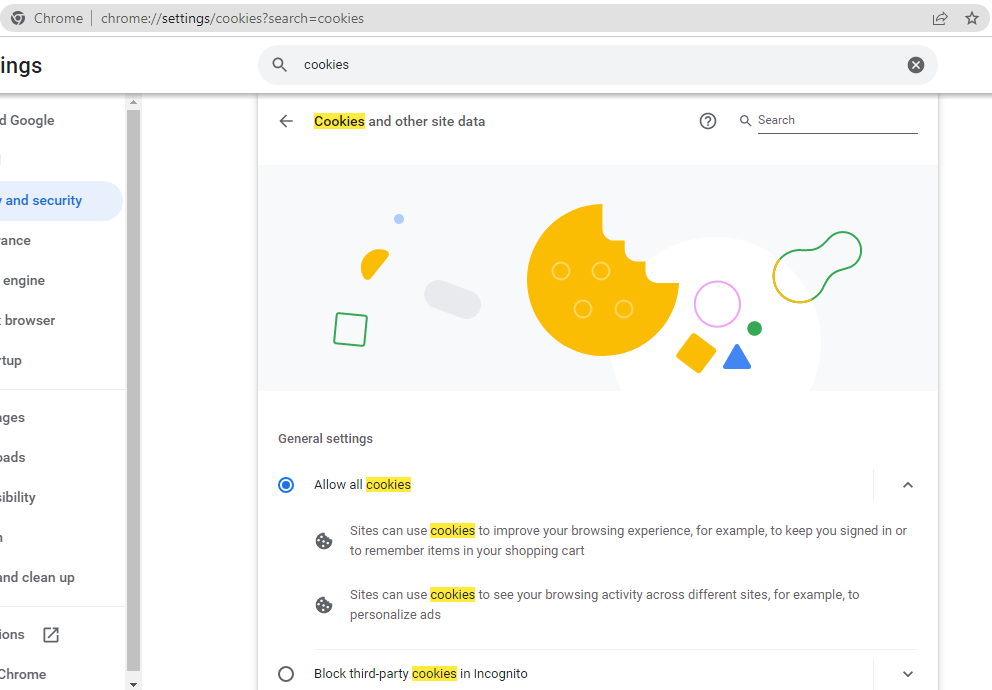Screen dimensions: 992x690
Task: Open the Default browser settings section
Action: pos(30,321)
